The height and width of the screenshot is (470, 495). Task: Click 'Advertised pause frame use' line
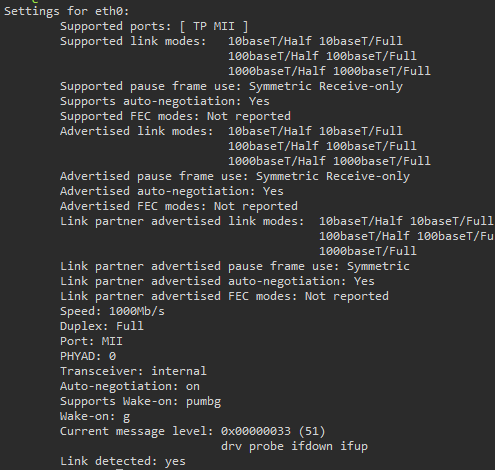235,176
